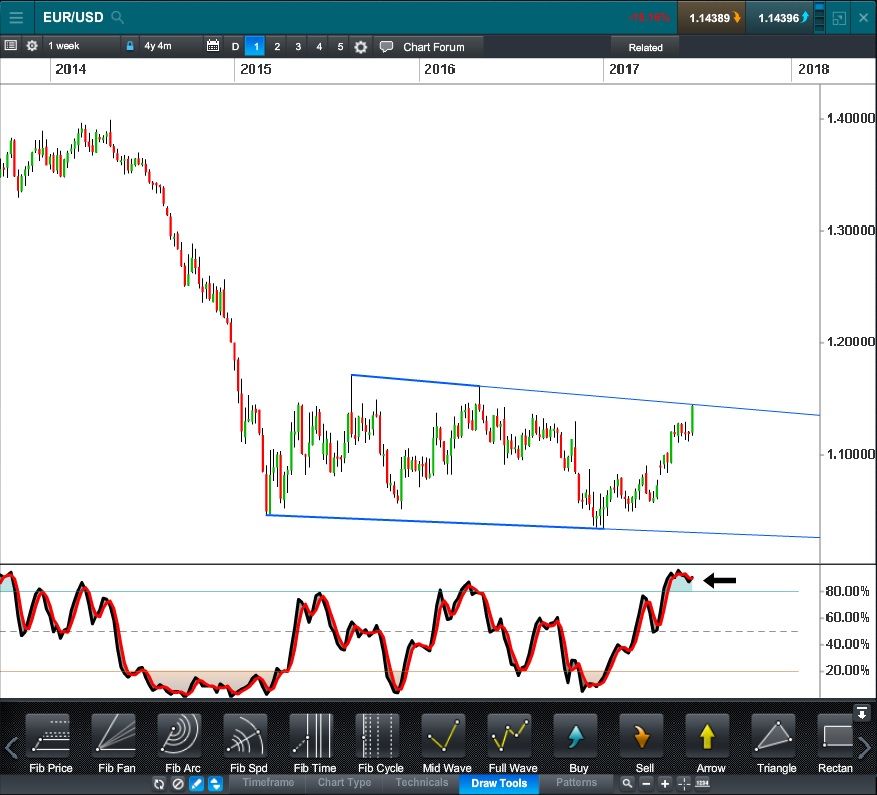Place a Sell marker

coord(644,744)
